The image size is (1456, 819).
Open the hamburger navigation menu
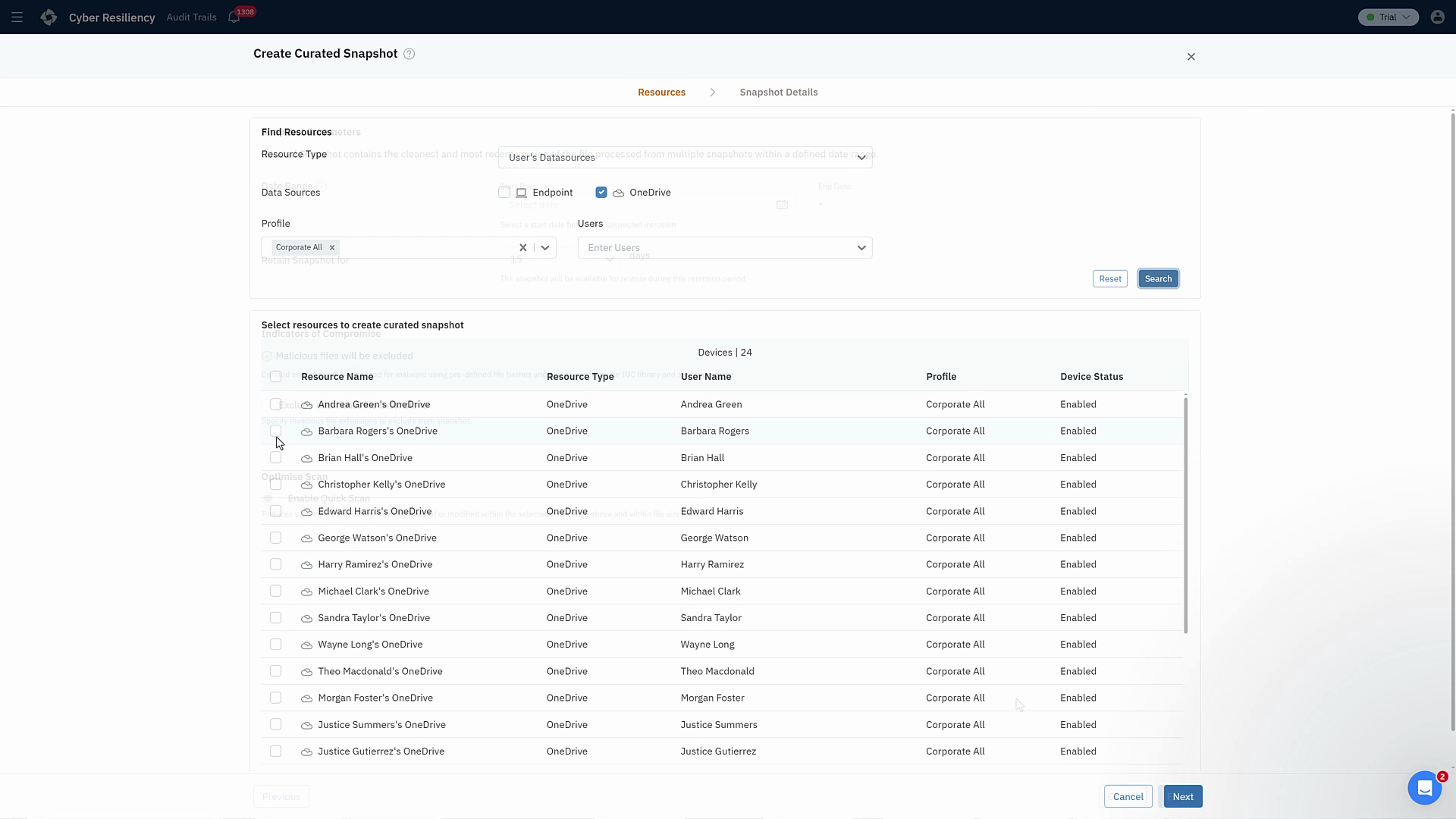17,17
